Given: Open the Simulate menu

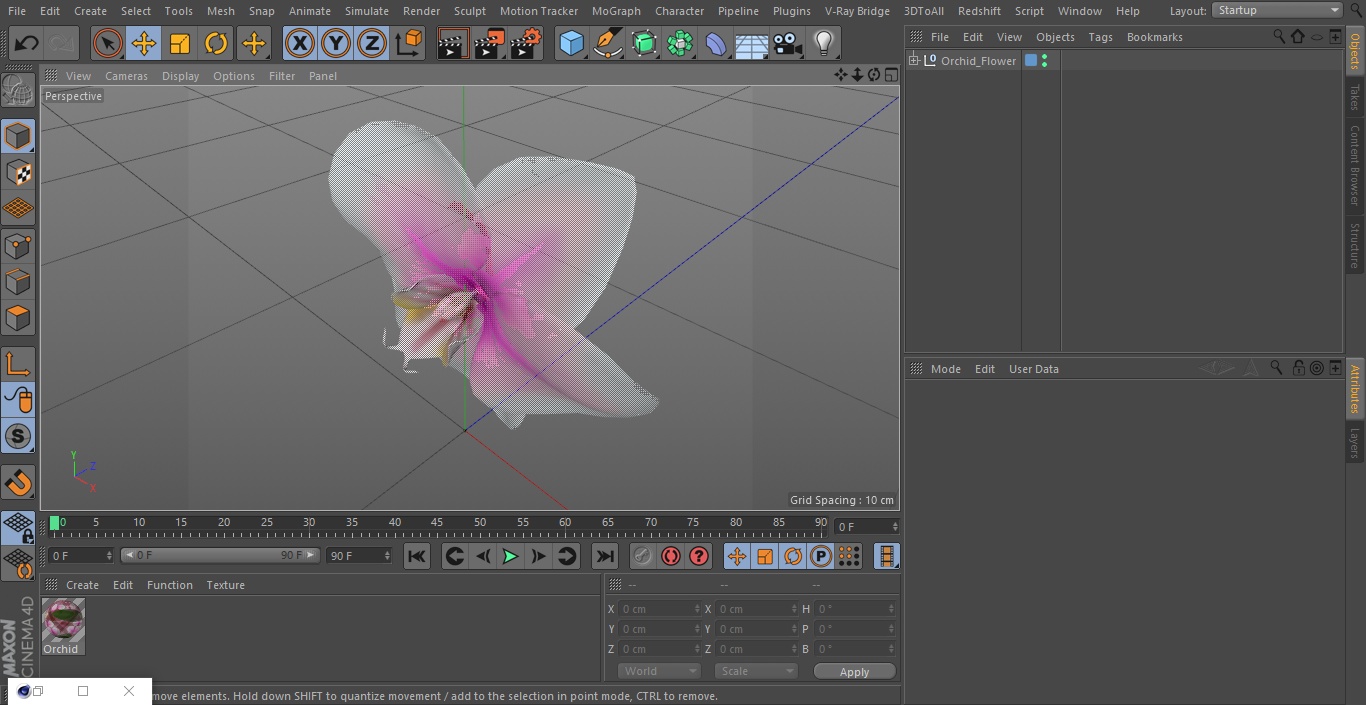Looking at the screenshot, I should (367, 11).
